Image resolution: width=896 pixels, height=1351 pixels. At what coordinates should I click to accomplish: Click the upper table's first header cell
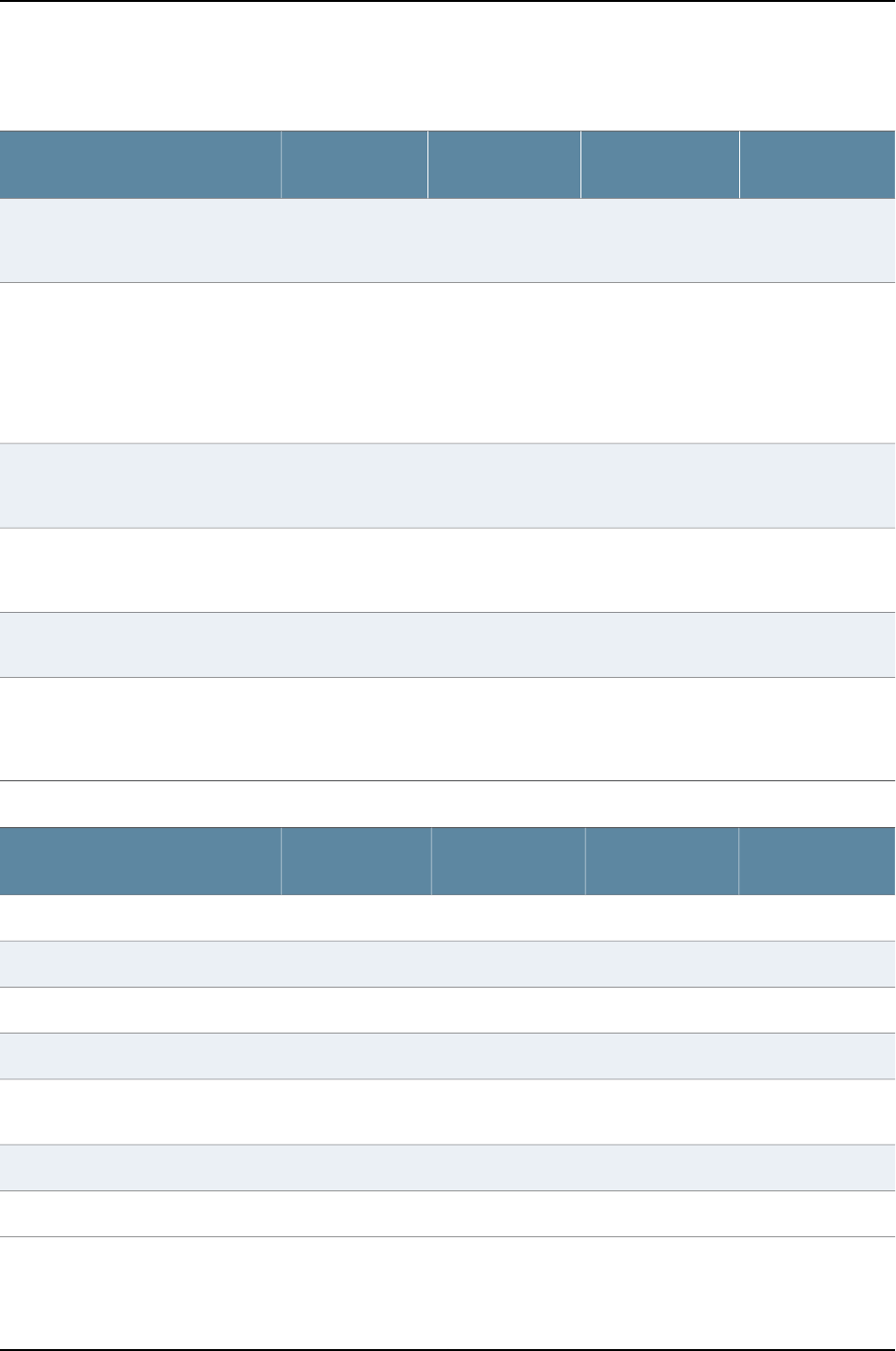click(141, 164)
